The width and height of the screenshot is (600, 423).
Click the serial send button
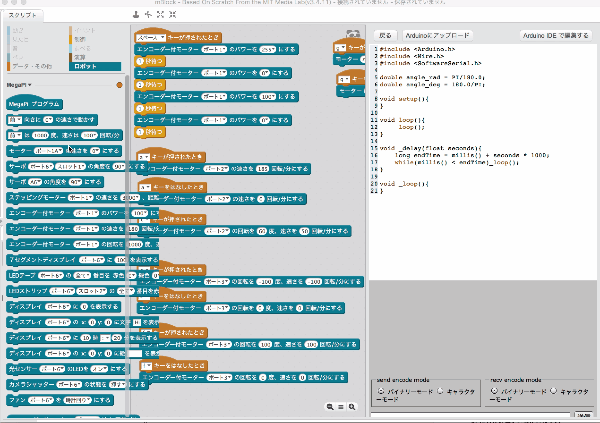tap(583, 415)
